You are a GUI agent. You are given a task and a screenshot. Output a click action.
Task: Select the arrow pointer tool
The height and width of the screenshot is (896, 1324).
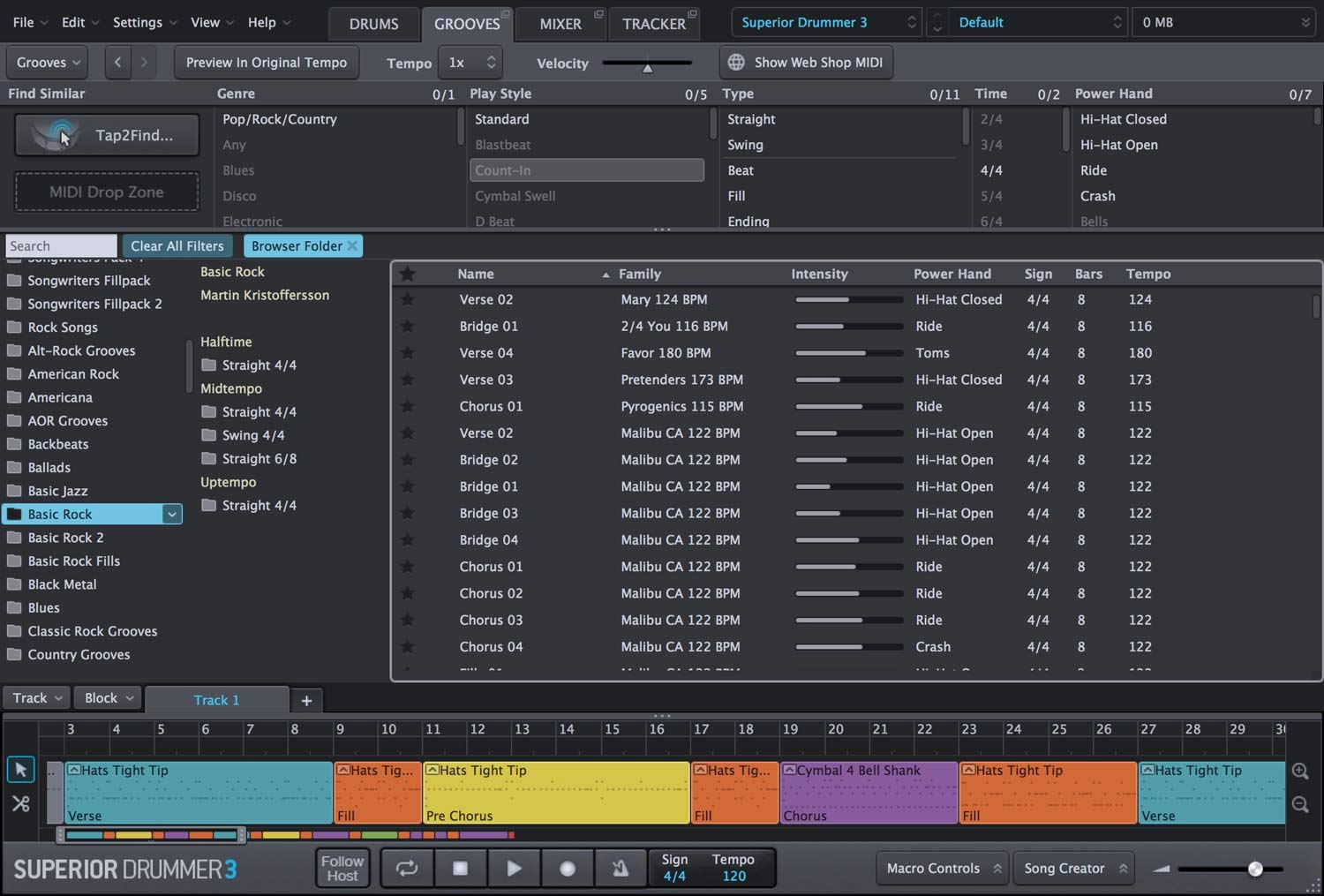coord(20,769)
